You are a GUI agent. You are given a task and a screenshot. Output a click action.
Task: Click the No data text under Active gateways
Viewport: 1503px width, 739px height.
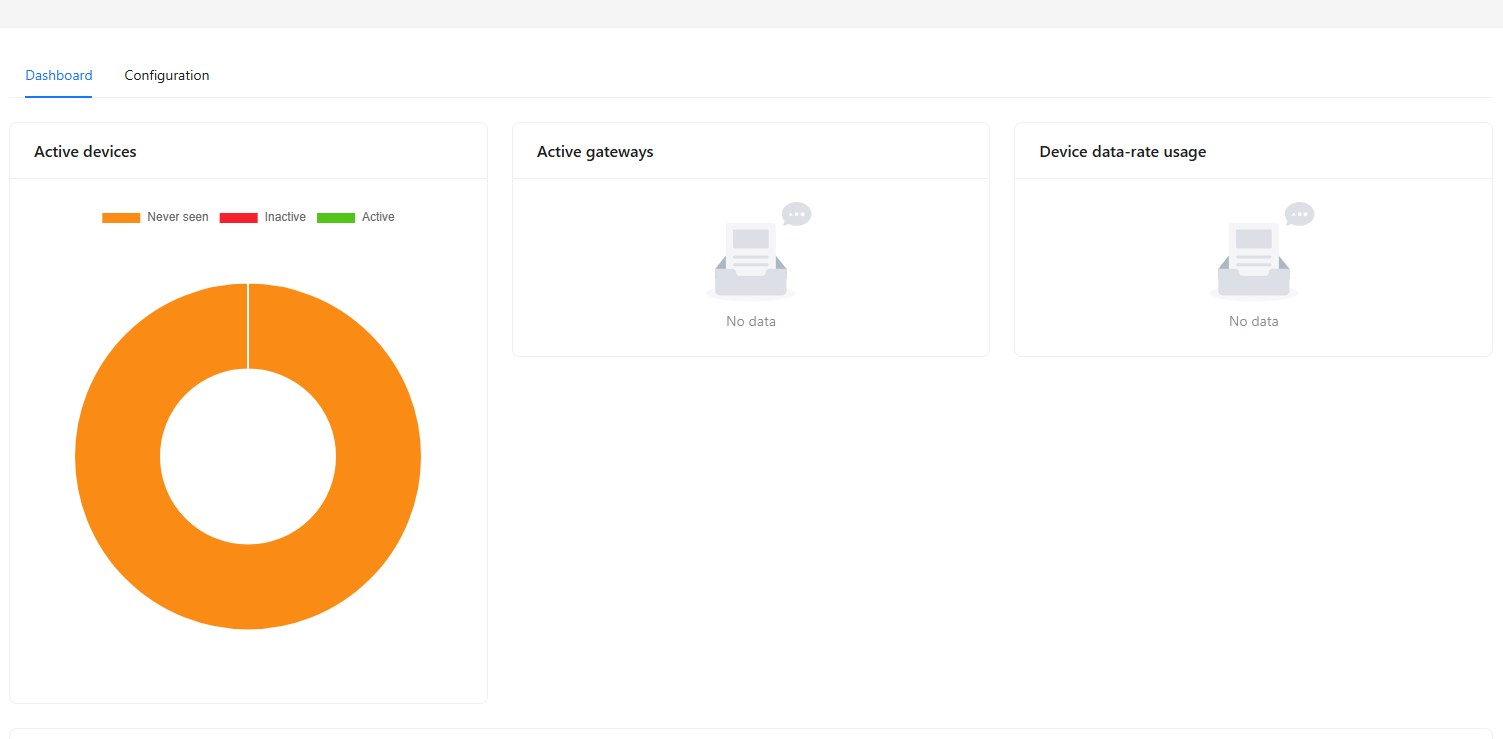(x=751, y=322)
